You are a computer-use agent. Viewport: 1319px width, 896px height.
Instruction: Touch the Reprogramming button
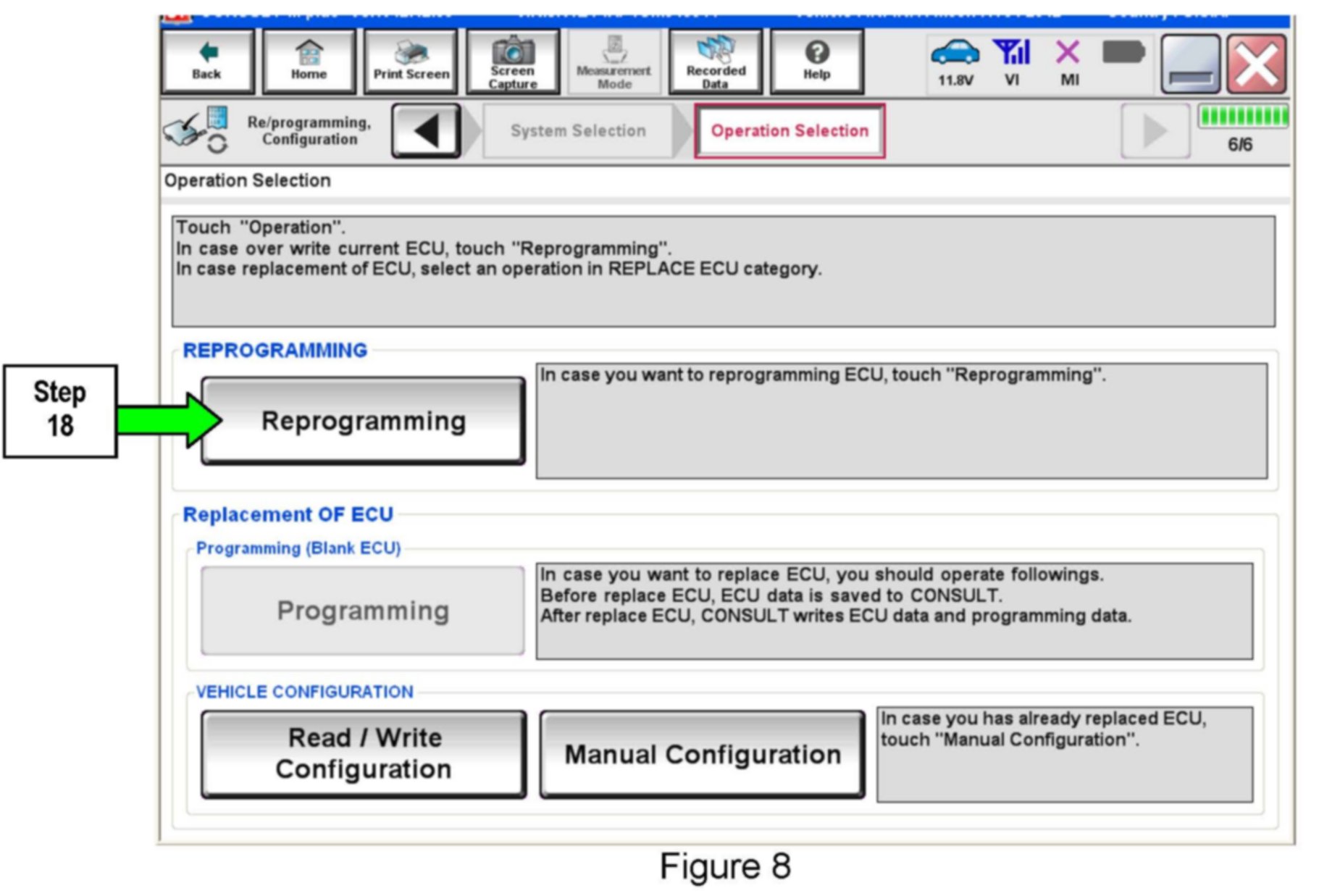363,421
